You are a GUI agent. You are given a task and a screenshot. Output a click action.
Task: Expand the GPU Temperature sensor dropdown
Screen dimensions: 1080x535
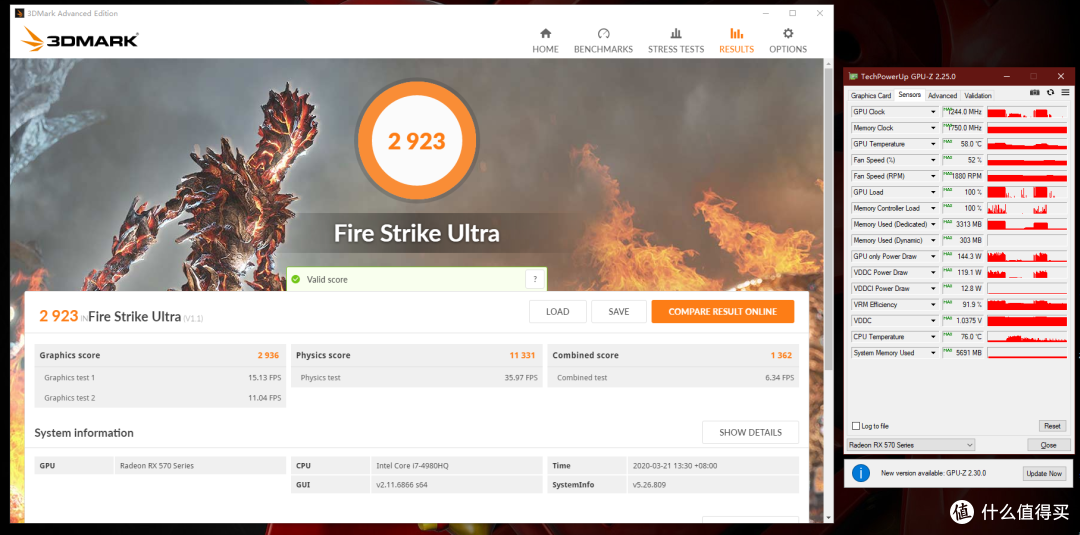point(933,144)
